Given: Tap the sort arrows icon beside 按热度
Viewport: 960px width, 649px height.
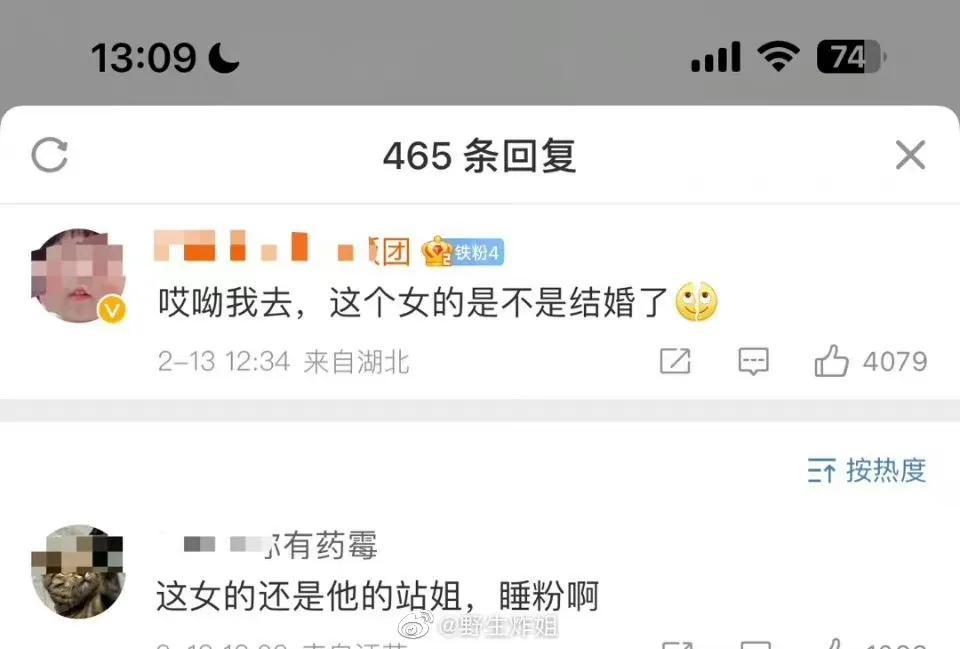Looking at the screenshot, I should (x=822, y=471).
